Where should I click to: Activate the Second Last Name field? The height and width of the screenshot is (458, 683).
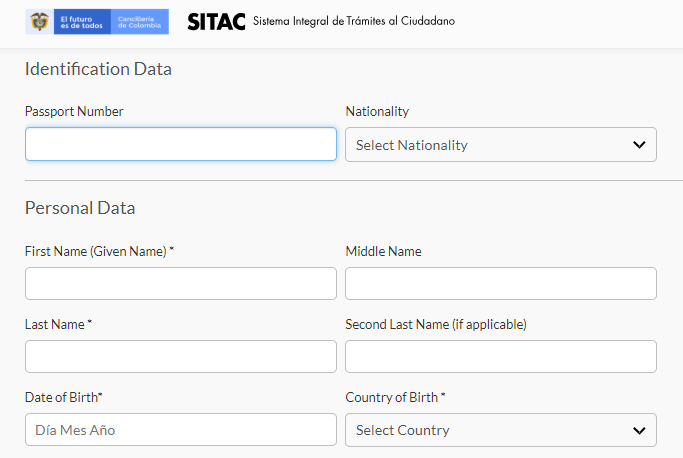coord(501,356)
